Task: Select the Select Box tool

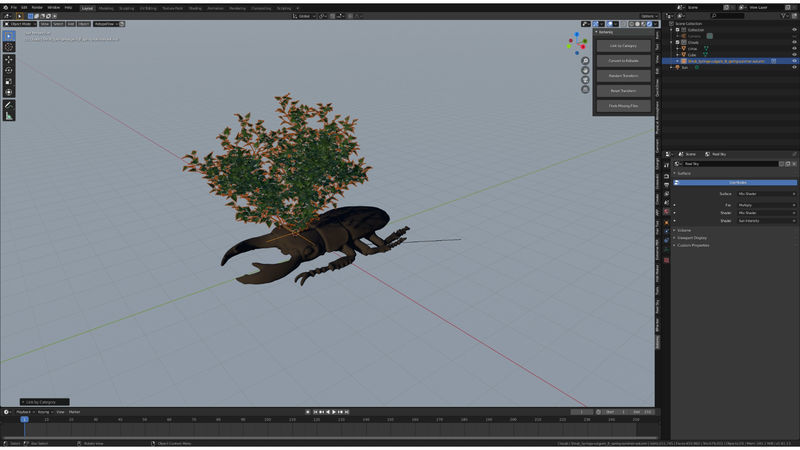Action: click(9, 36)
